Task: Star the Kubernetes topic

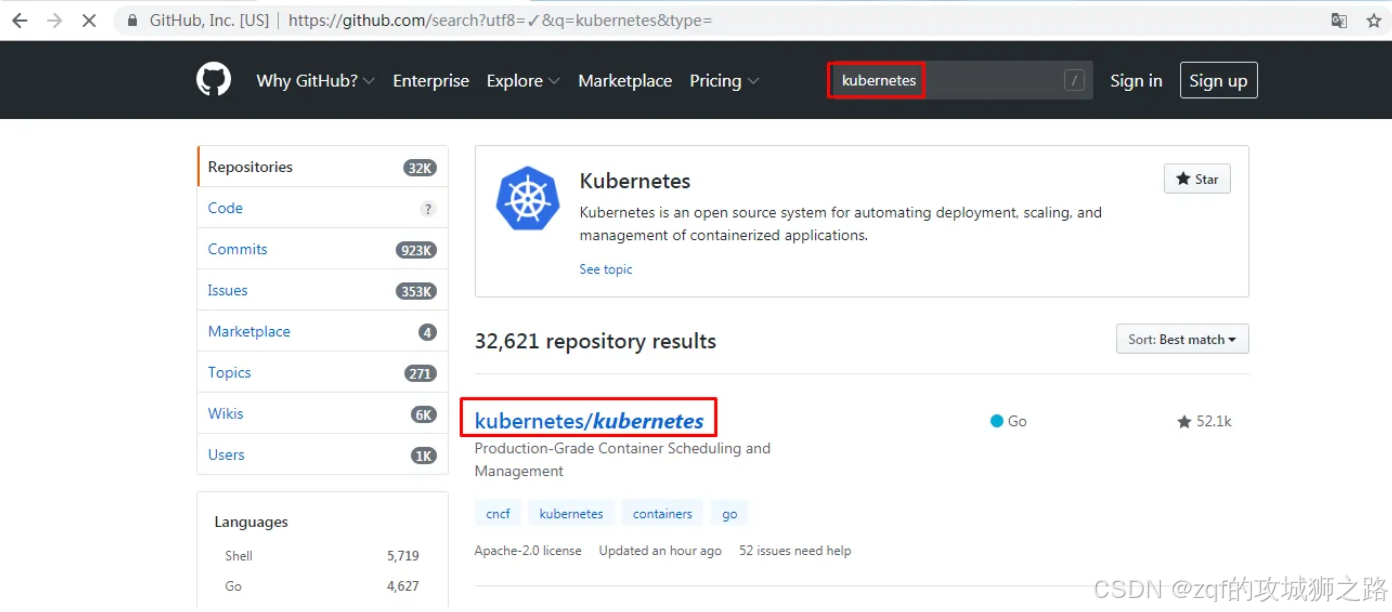Action: click(x=1197, y=179)
